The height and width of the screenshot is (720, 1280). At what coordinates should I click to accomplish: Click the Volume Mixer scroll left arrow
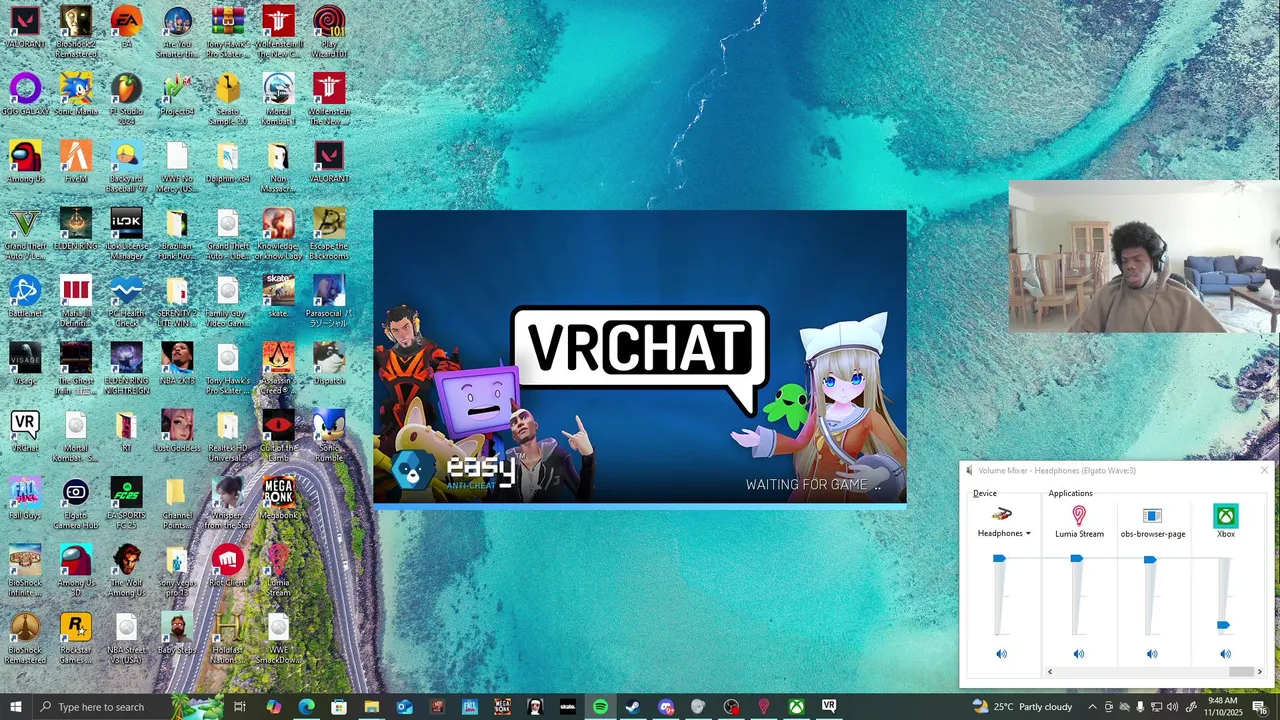coord(1050,672)
